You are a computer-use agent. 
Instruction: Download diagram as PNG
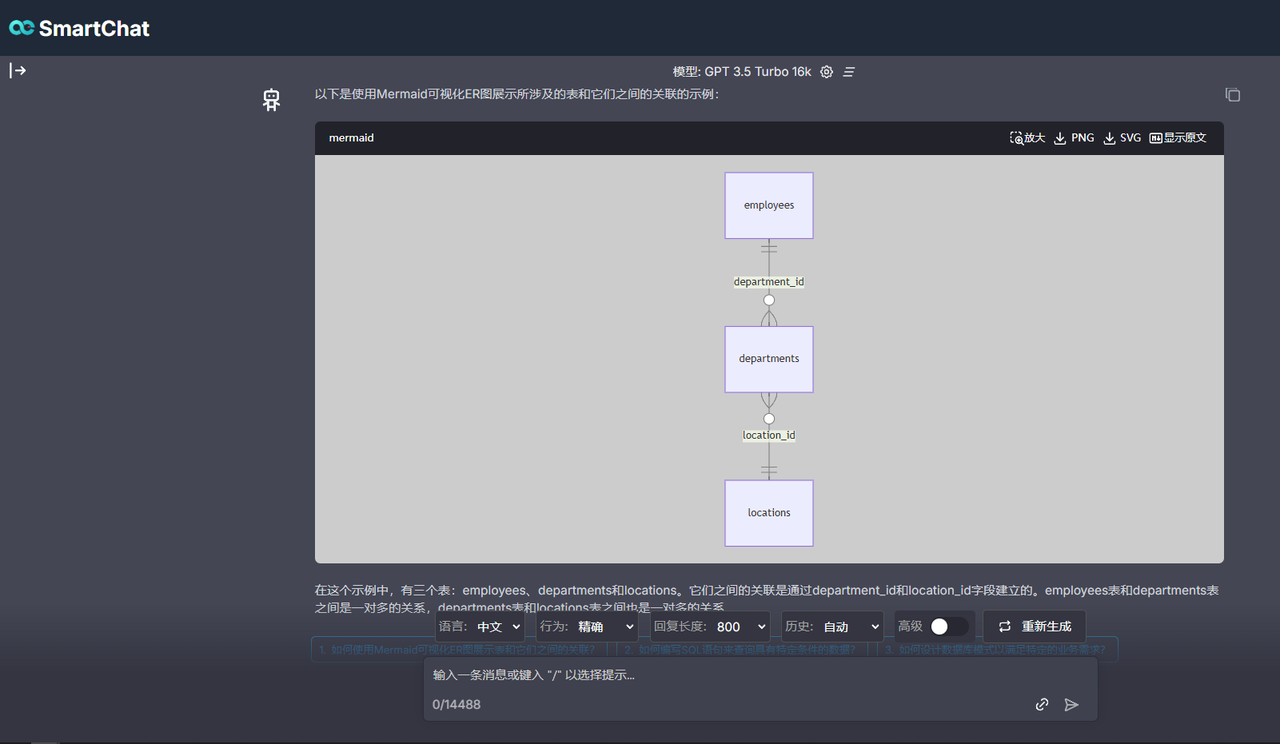point(1074,138)
